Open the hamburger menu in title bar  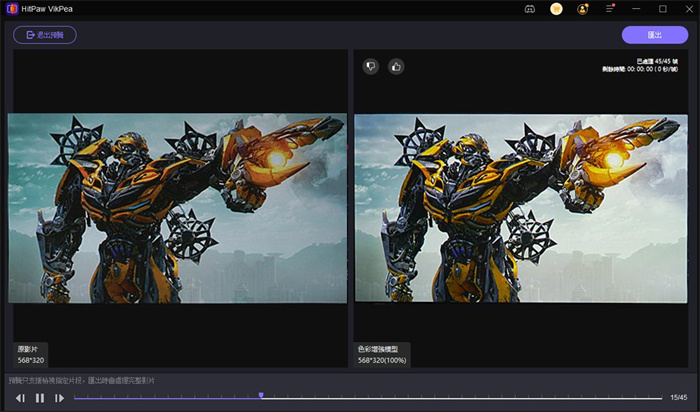610,9
